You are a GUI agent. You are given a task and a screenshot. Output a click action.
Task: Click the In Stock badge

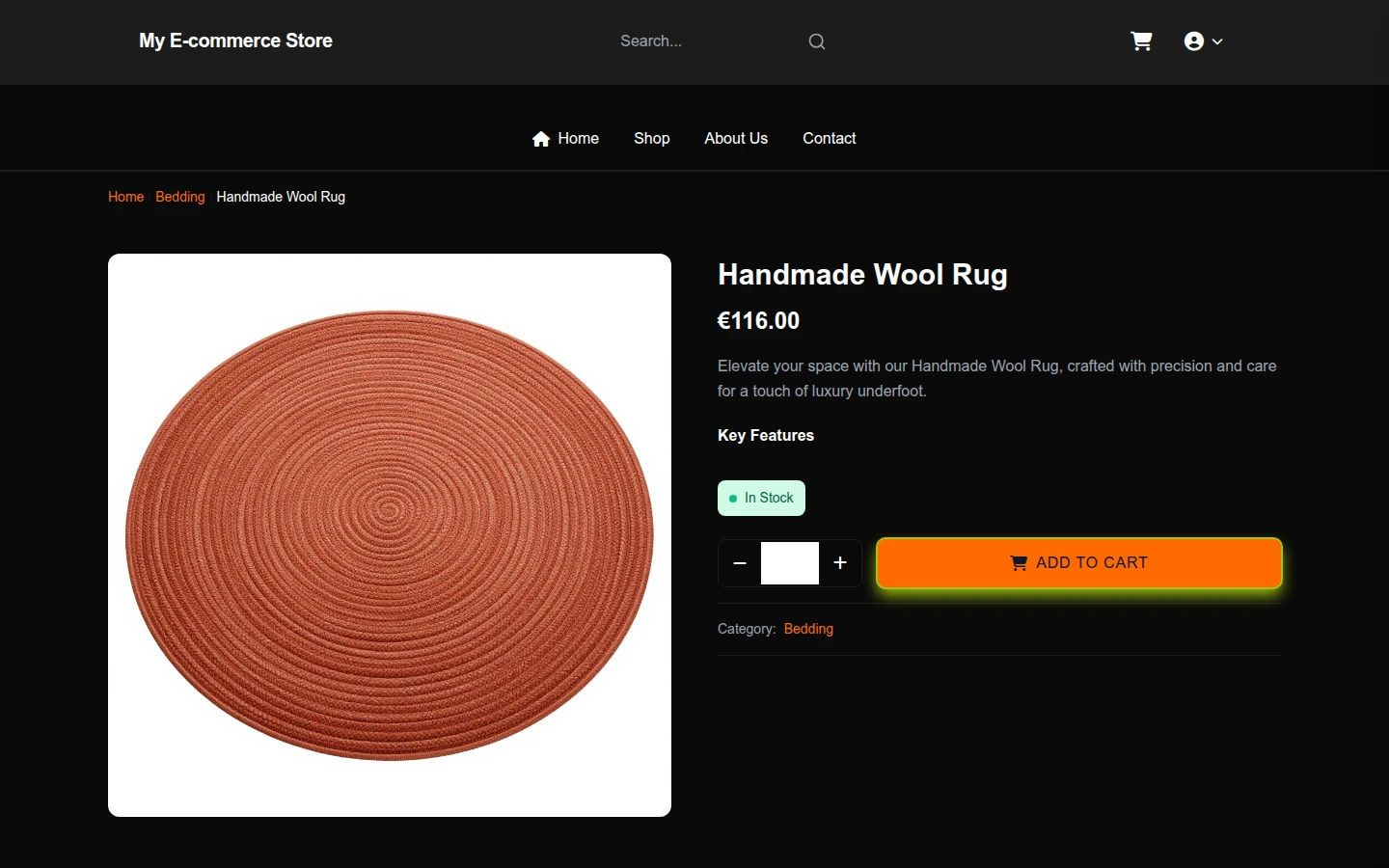761,499
